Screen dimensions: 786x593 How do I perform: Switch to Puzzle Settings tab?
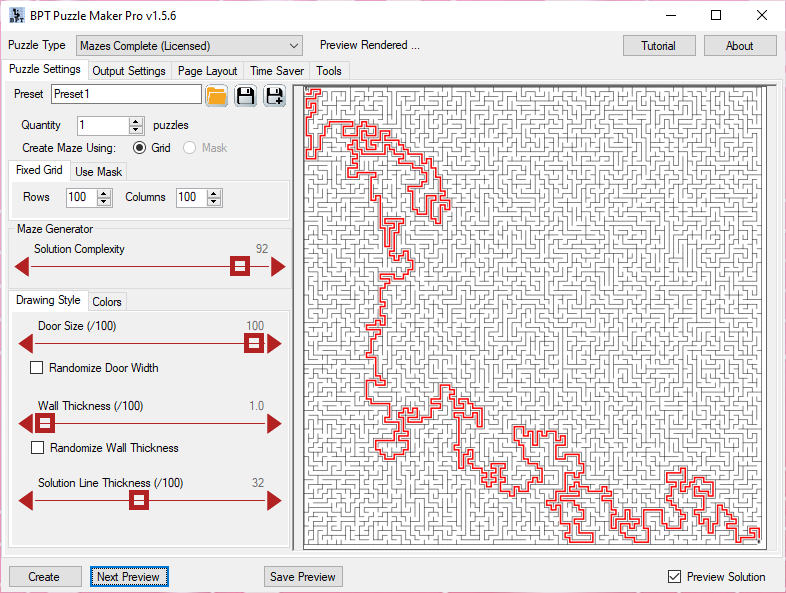[45, 69]
